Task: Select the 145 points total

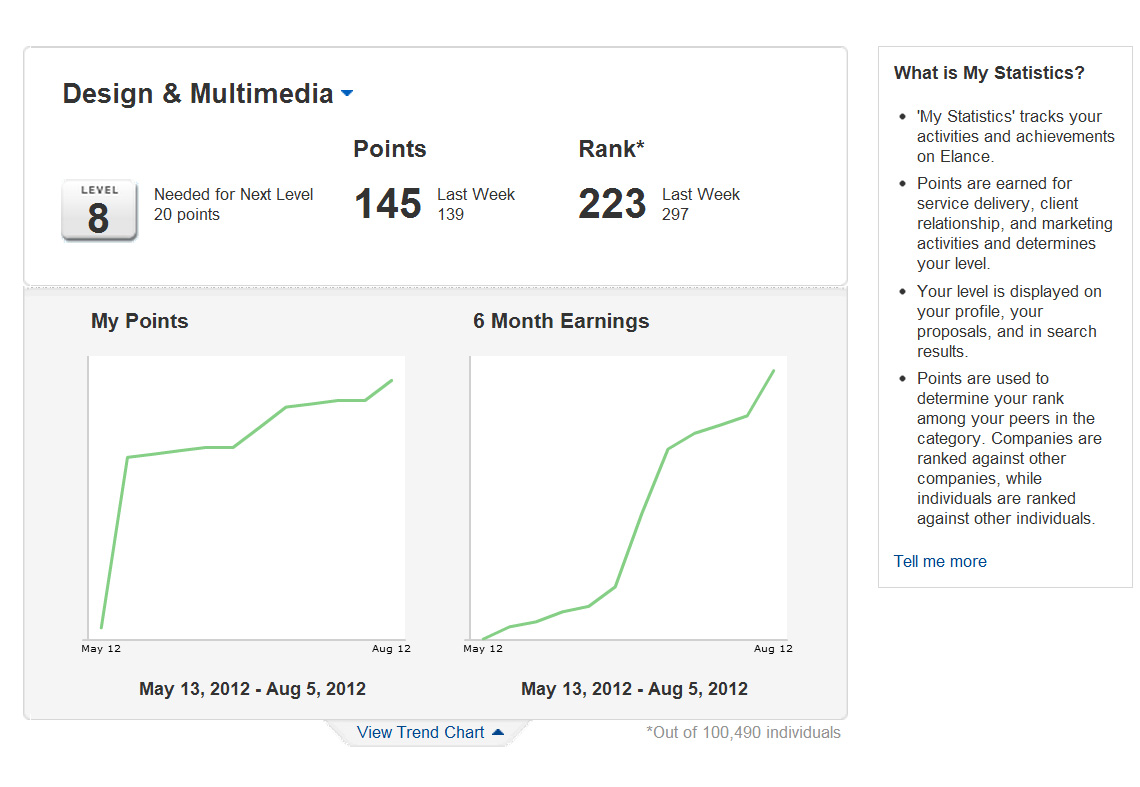Action: click(x=388, y=204)
